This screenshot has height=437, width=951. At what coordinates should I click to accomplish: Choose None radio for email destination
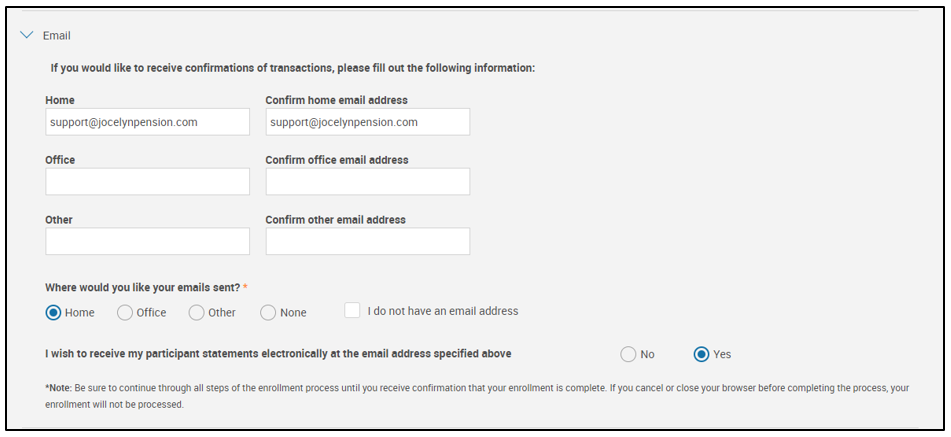pyautogui.click(x=268, y=312)
